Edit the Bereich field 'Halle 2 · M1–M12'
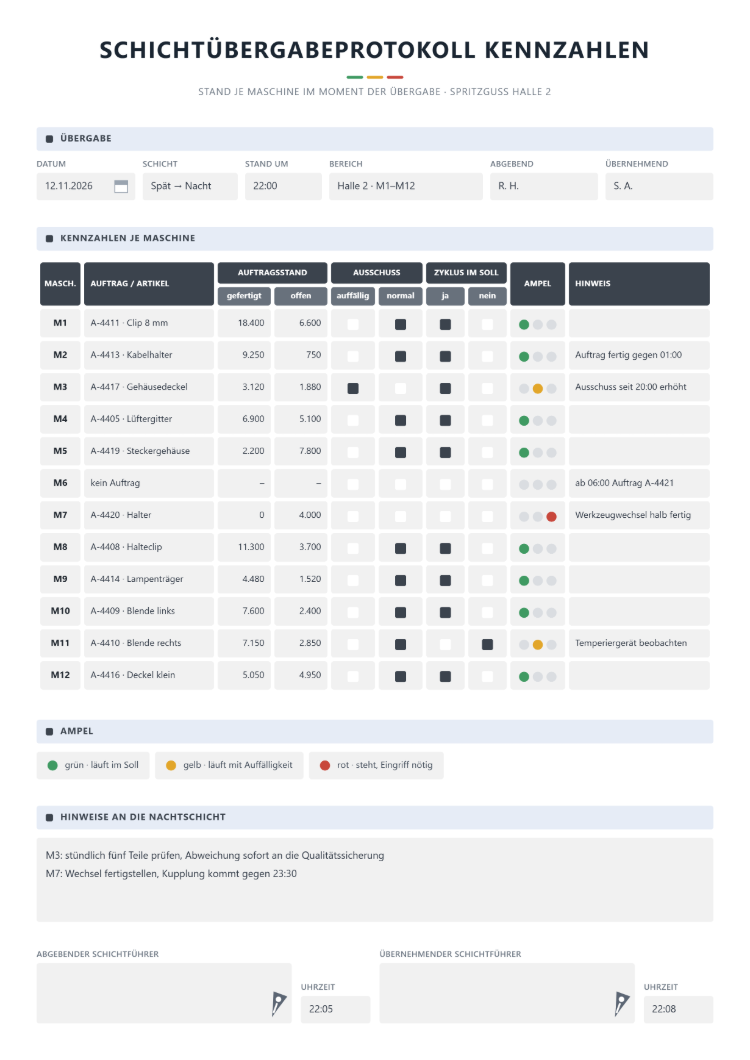750x1060 pixels. 406,187
